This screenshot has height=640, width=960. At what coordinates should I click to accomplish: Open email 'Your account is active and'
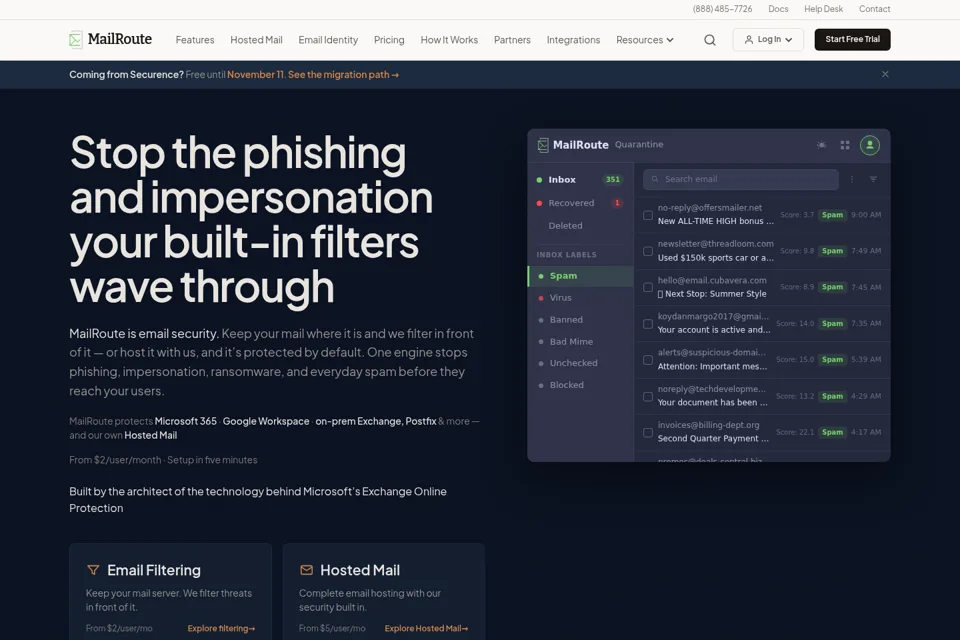714,330
